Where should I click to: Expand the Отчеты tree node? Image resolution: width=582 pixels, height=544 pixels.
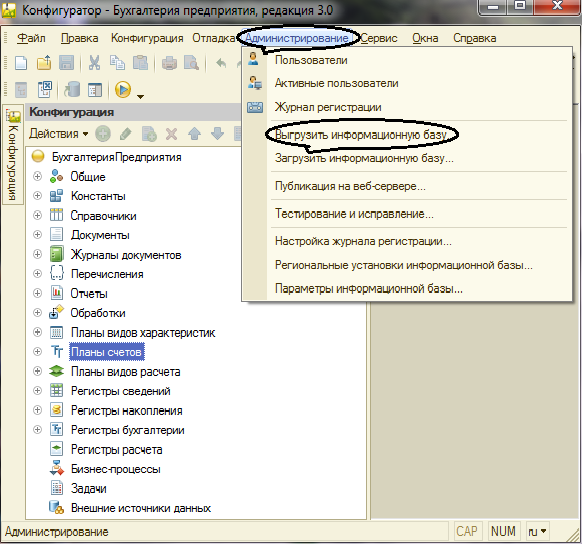[37, 293]
